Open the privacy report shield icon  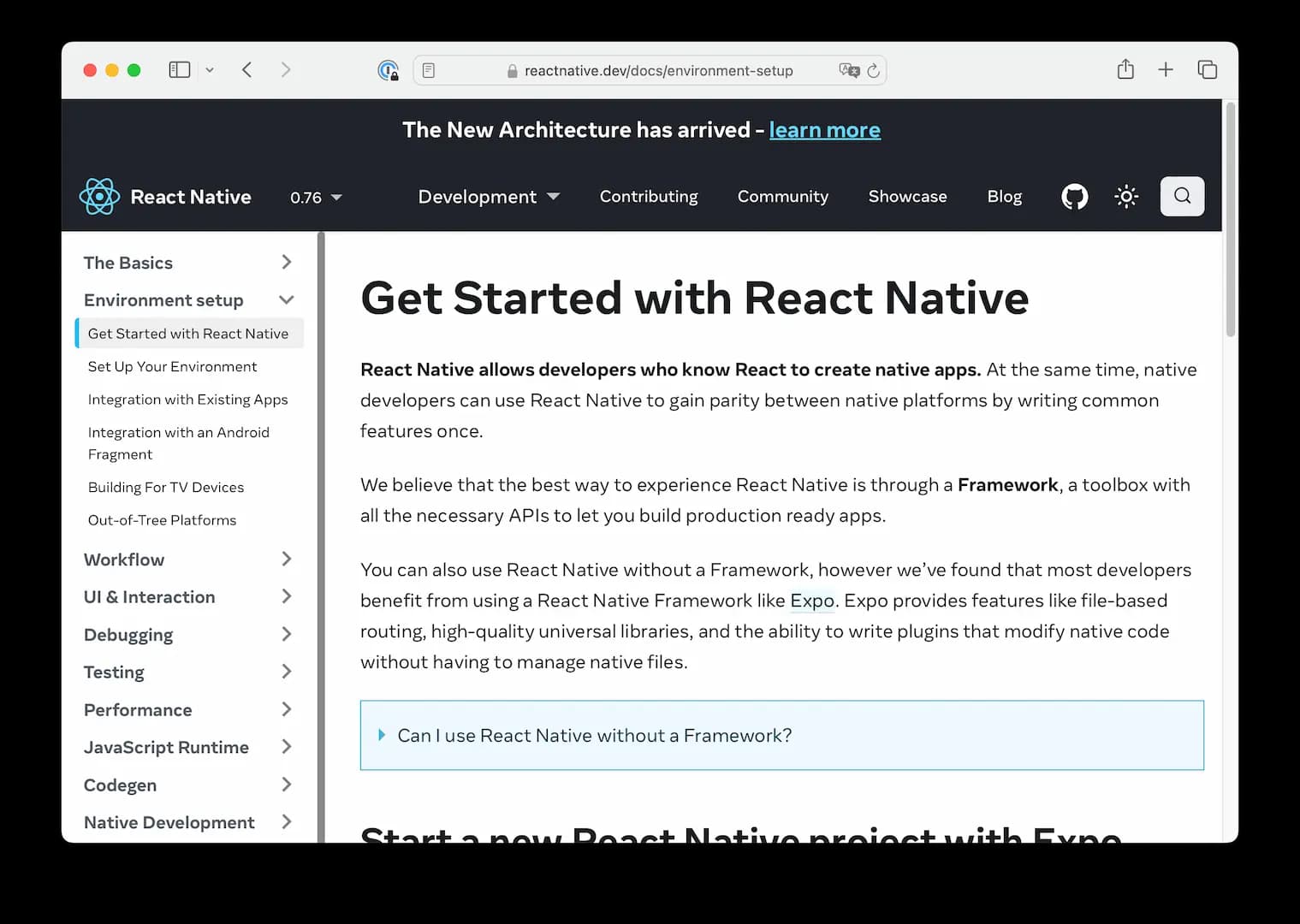pyautogui.click(x=389, y=70)
